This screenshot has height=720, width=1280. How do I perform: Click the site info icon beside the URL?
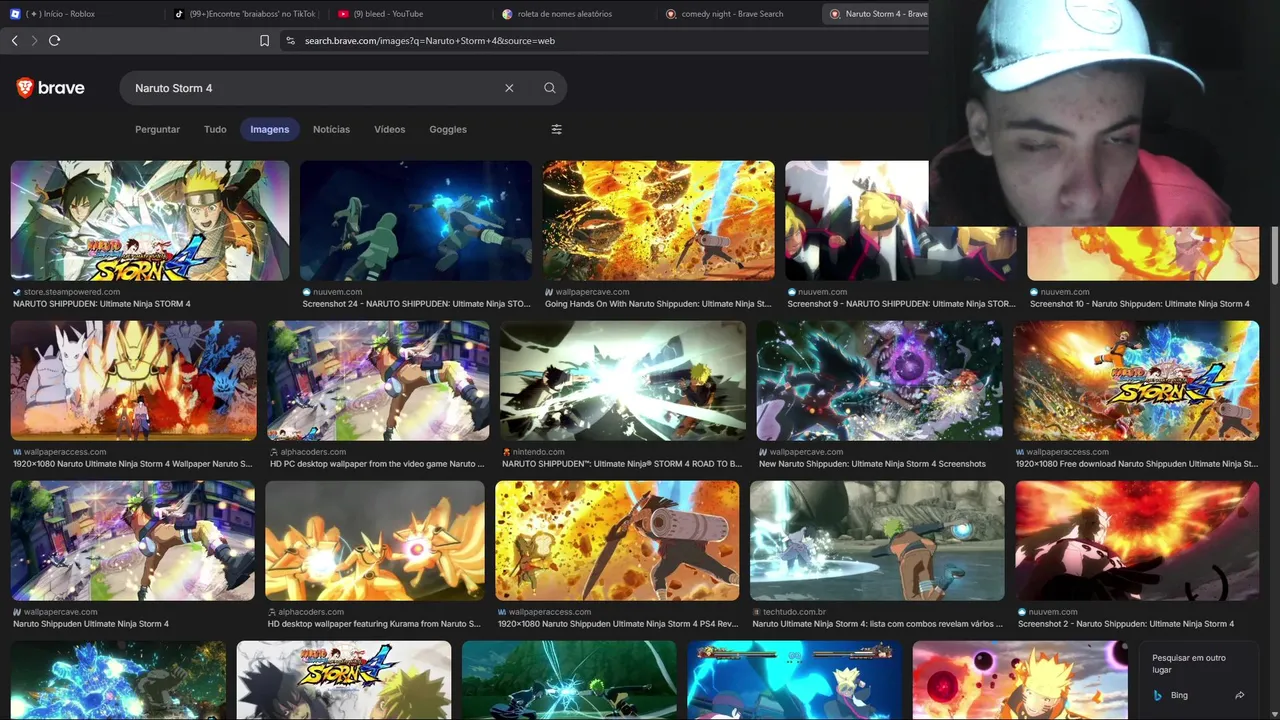coord(290,41)
